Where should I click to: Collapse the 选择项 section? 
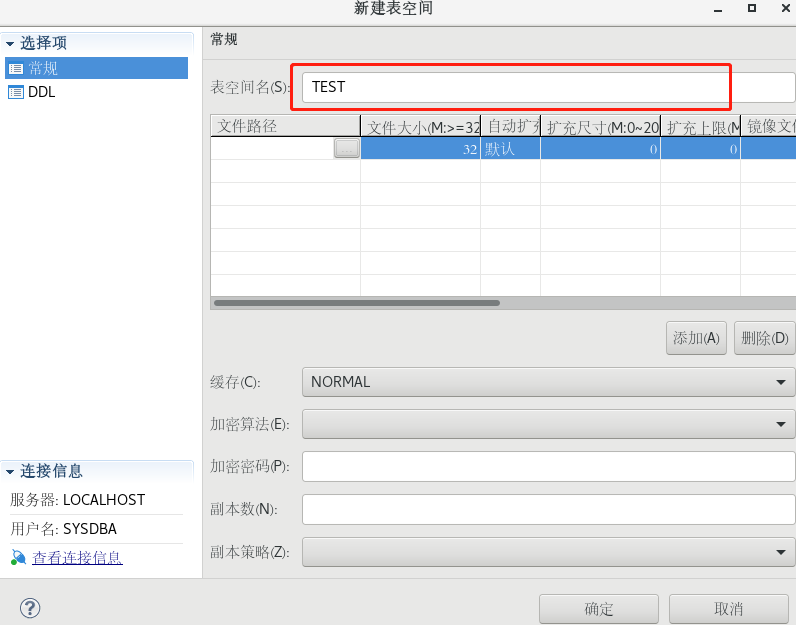tap(10, 44)
